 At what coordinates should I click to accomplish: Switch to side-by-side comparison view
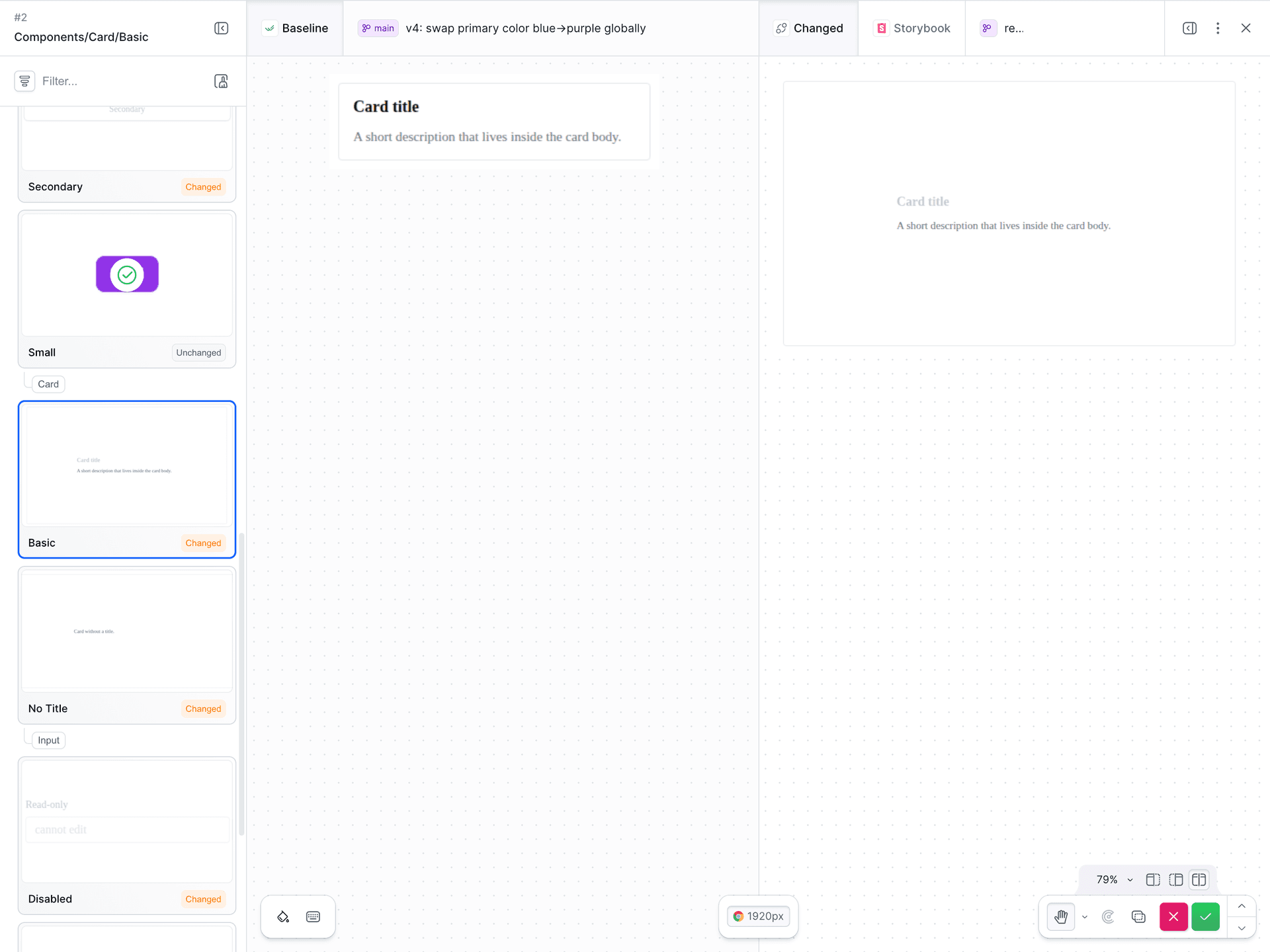1199,880
